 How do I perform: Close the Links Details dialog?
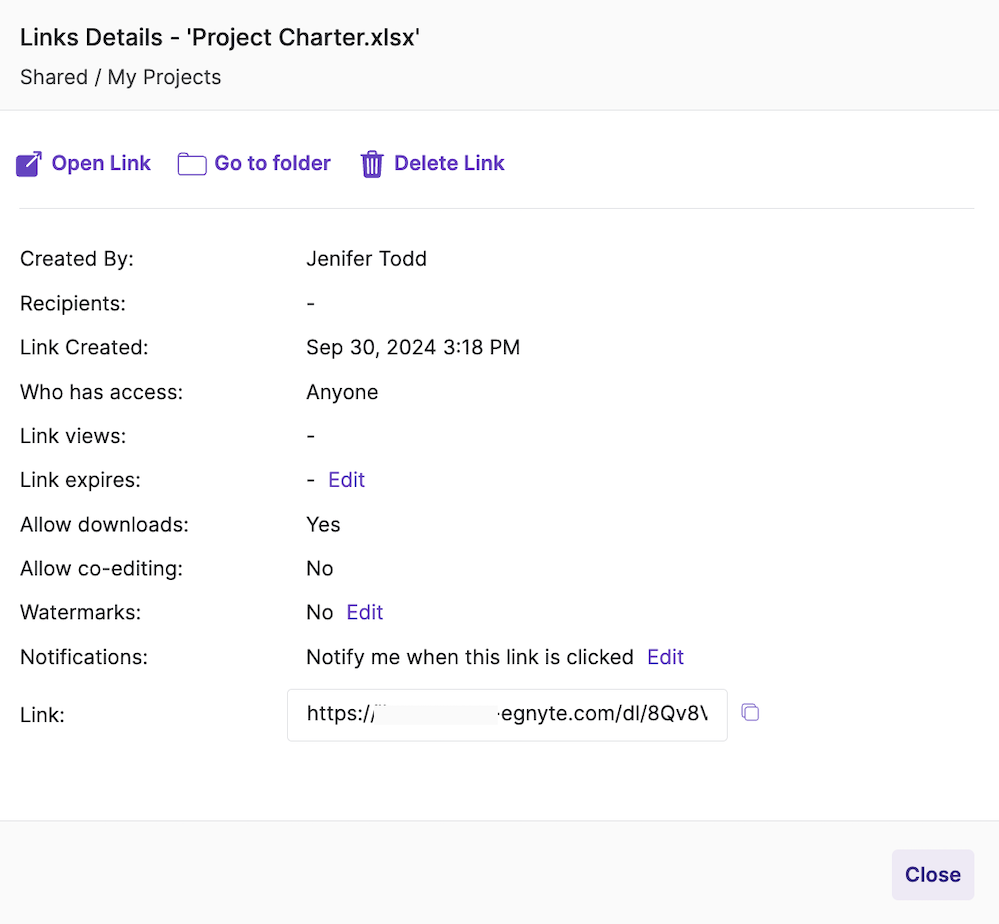[x=933, y=874]
